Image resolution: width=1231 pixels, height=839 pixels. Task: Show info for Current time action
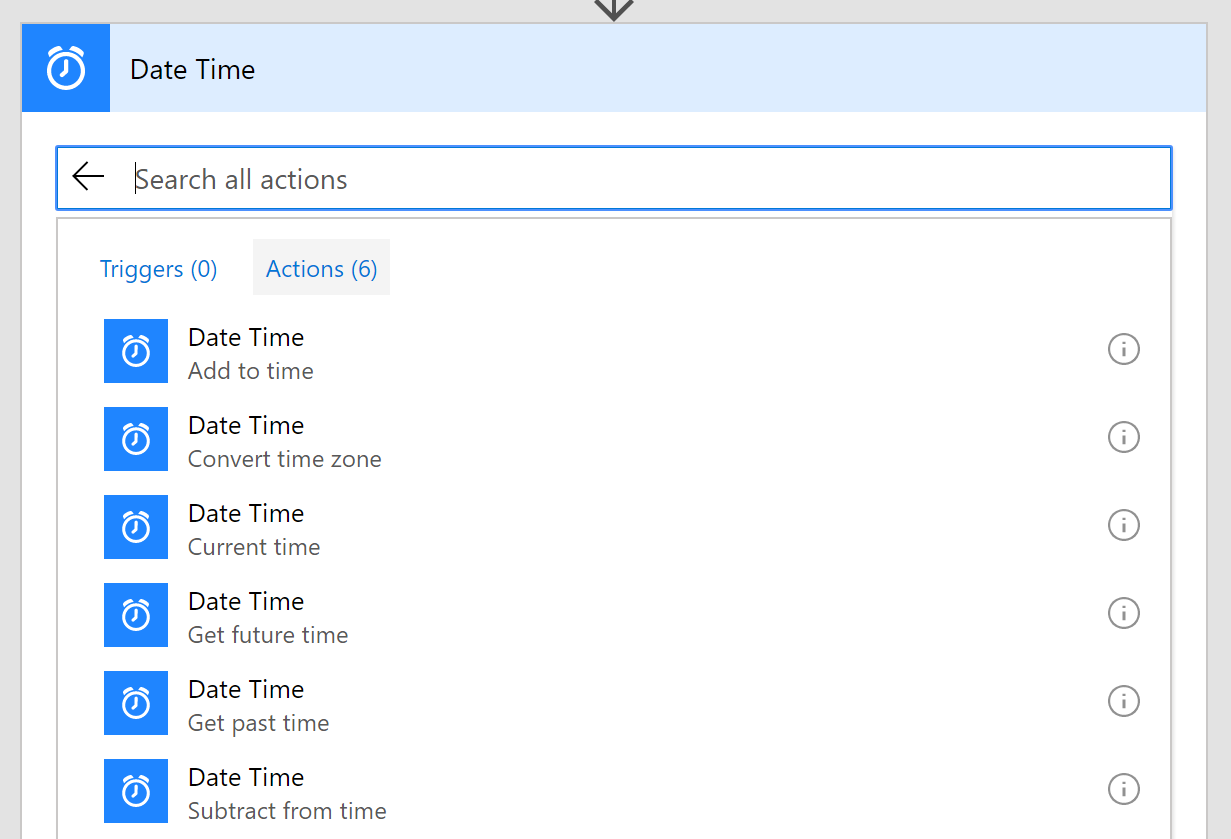pos(1124,525)
